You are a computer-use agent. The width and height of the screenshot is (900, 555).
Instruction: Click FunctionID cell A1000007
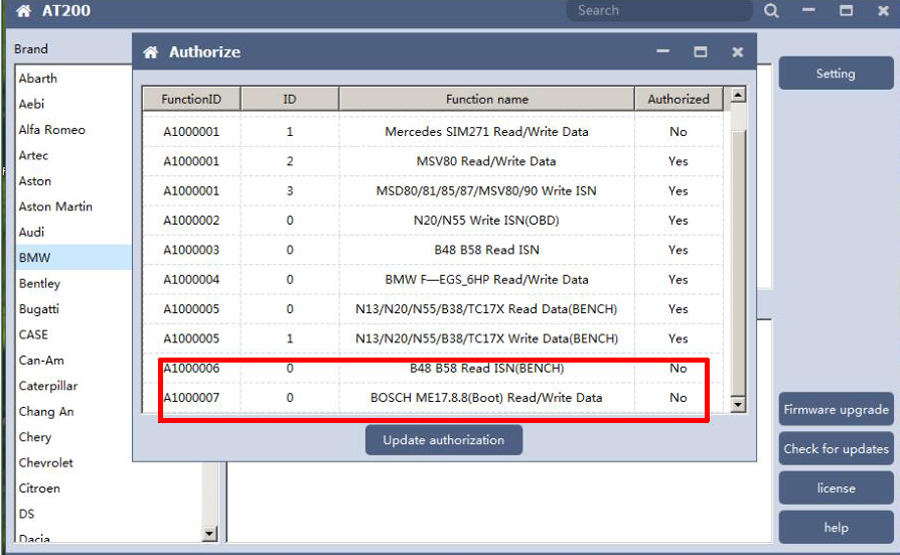point(191,398)
